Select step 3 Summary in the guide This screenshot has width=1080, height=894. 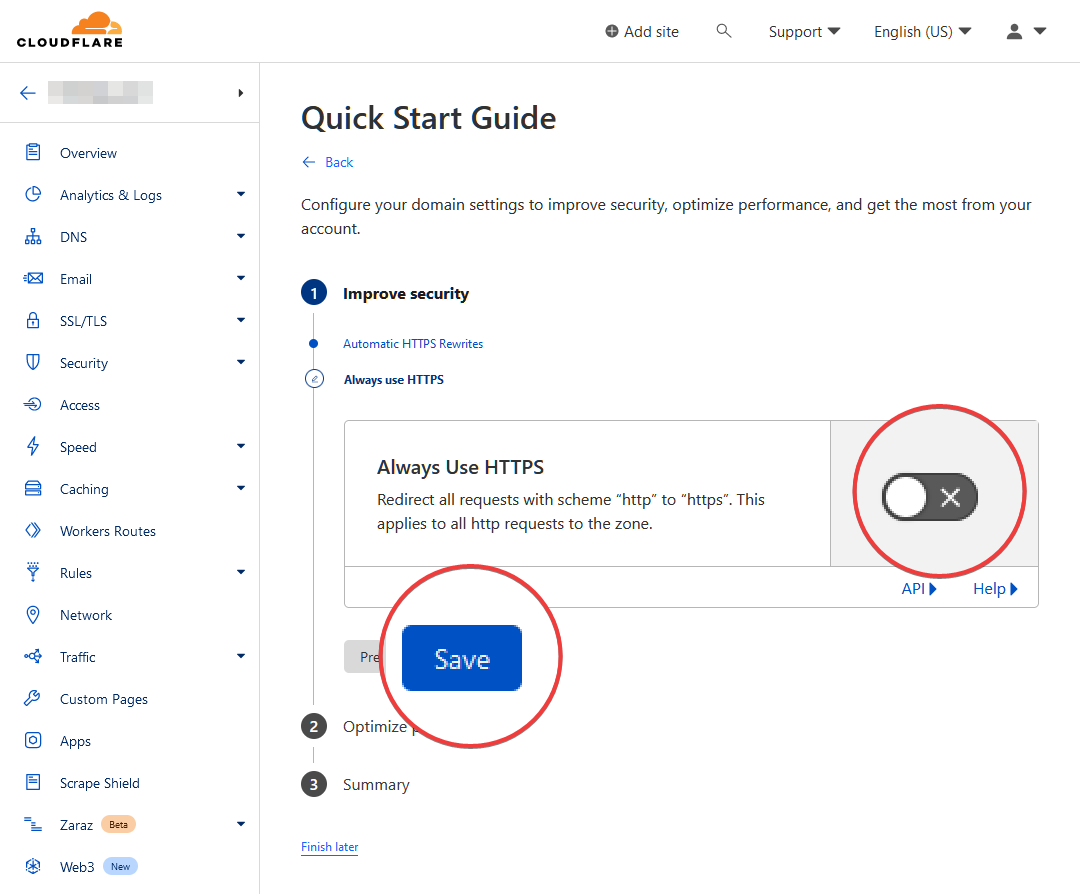(376, 784)
